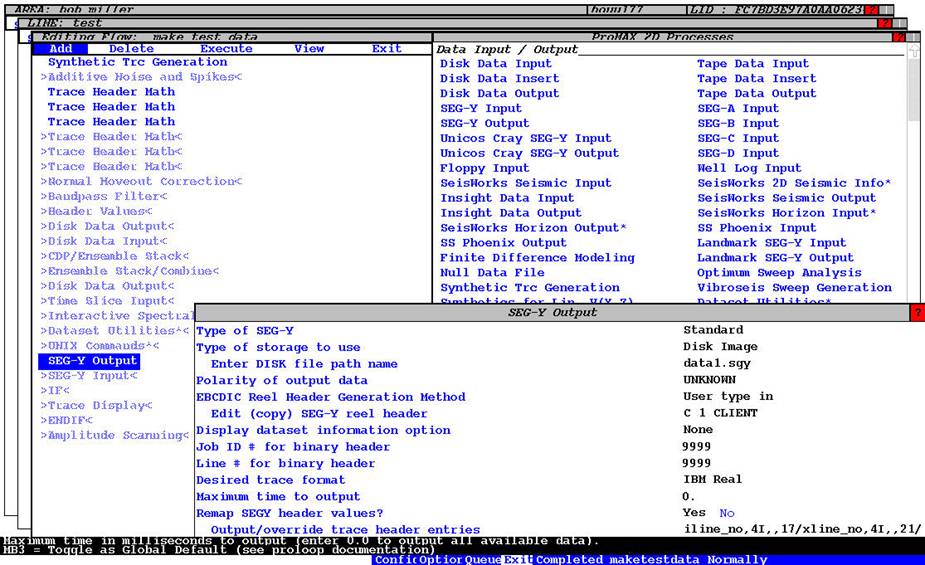The width and height of the screenshot is (925, 565).
Task: Select the inactive ENDIF step
Action: [66, 420]
